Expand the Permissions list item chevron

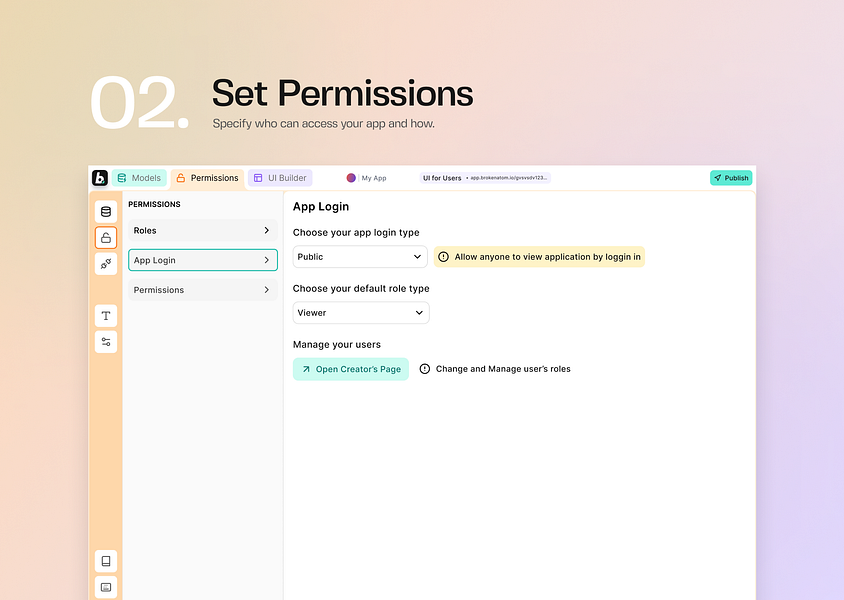266,290
